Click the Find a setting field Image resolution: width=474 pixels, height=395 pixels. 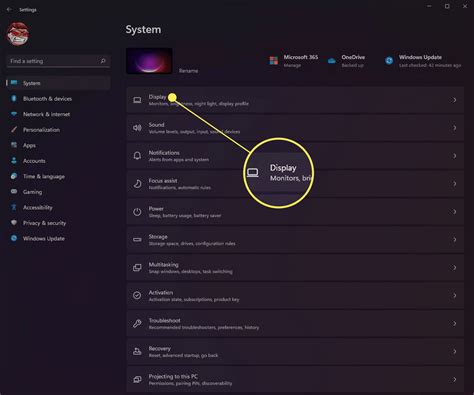[x=58, y=61]
